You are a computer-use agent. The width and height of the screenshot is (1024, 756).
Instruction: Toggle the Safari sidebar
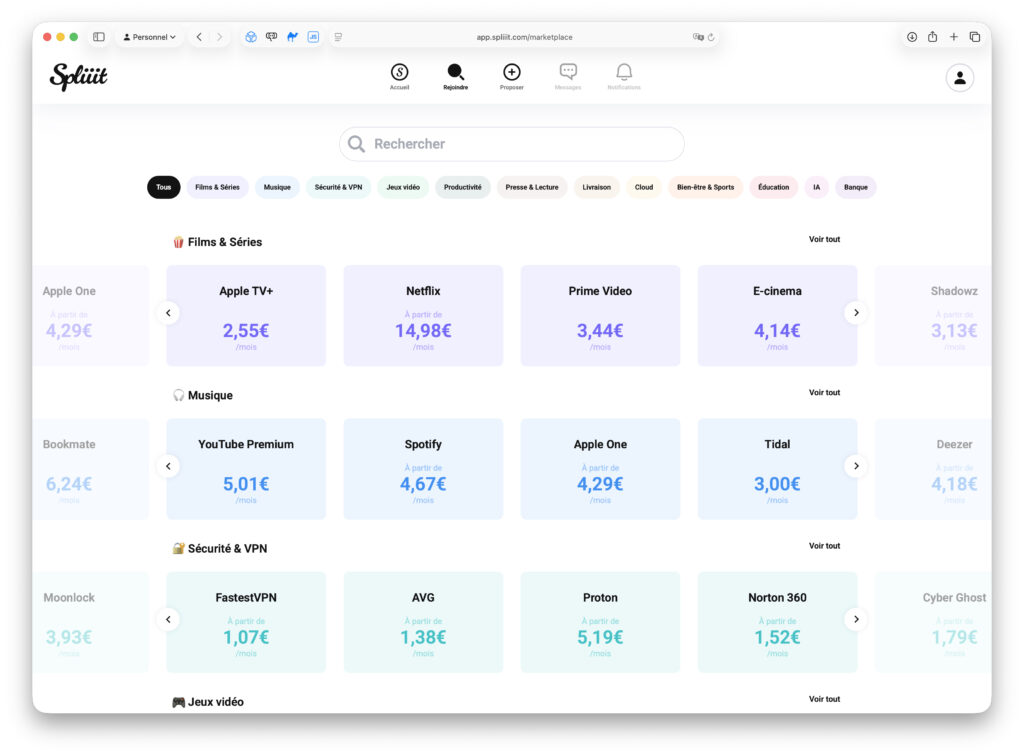click(99, 37)
